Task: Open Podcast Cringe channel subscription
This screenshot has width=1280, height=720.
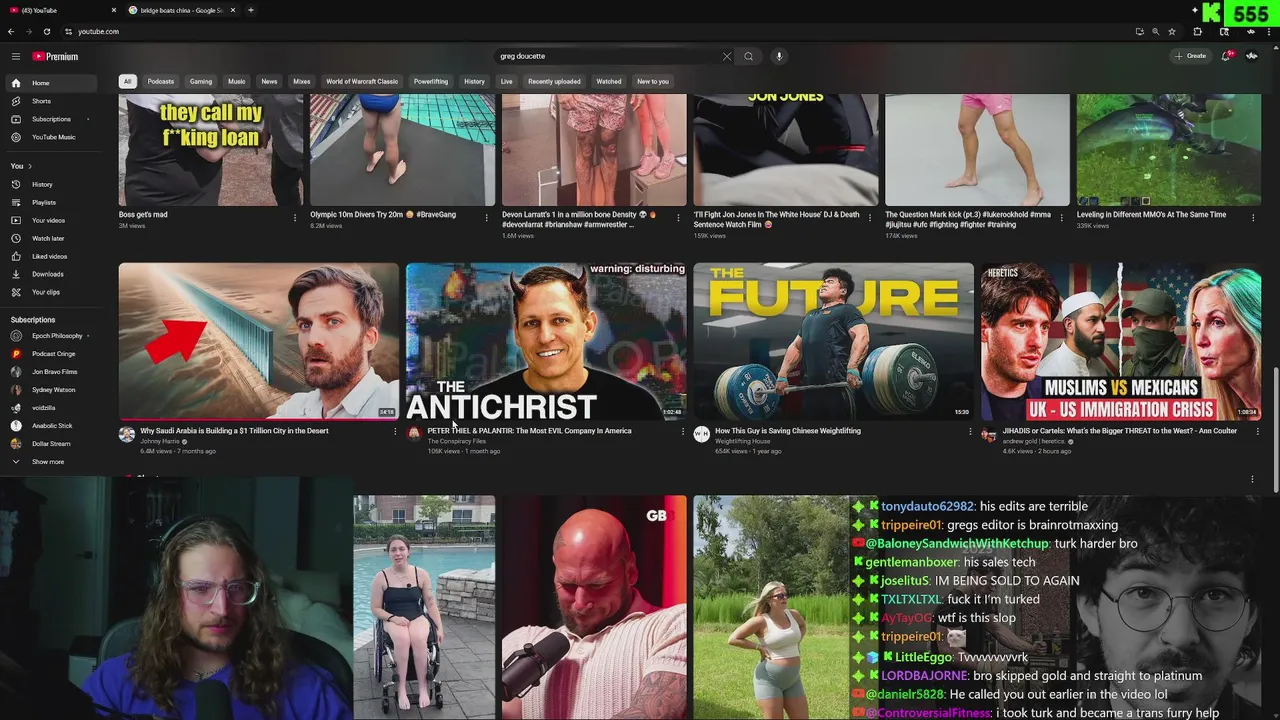Action: coord(50,354)
